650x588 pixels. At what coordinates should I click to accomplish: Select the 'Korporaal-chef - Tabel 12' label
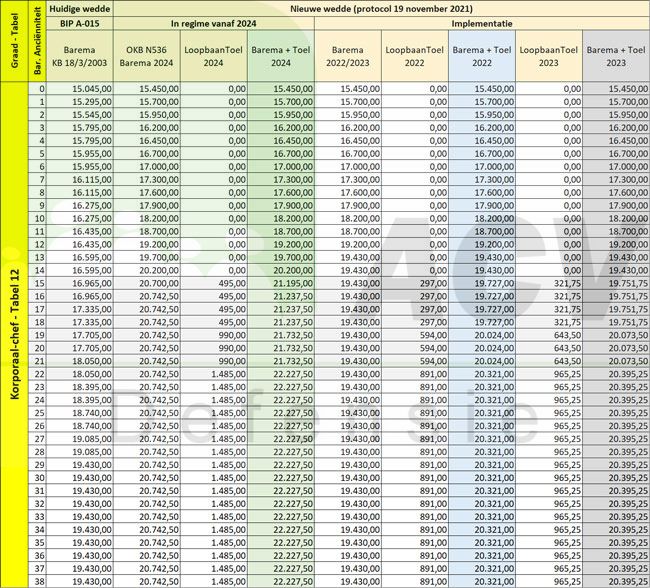(15, 335)
